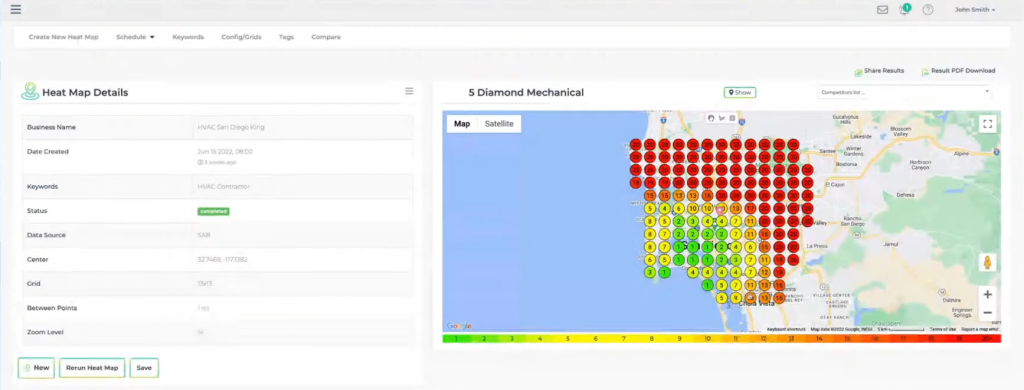The width and height of the screenshot is (1024, 390).
Task: Click the red legend segment labeled 20+
Action: pos(987,339)
